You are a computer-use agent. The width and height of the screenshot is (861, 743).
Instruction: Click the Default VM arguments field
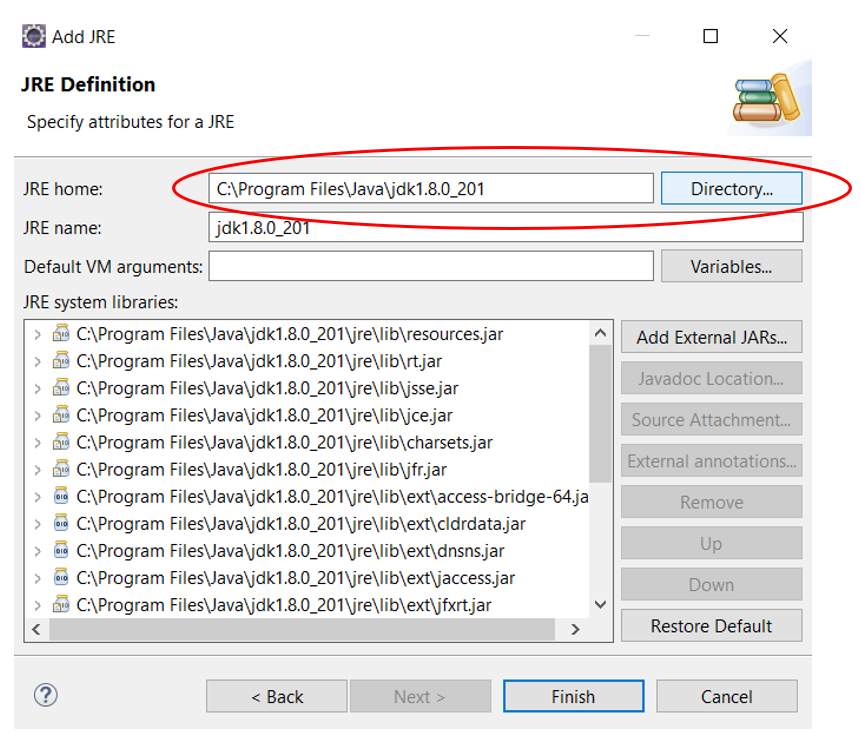(431, 266)
